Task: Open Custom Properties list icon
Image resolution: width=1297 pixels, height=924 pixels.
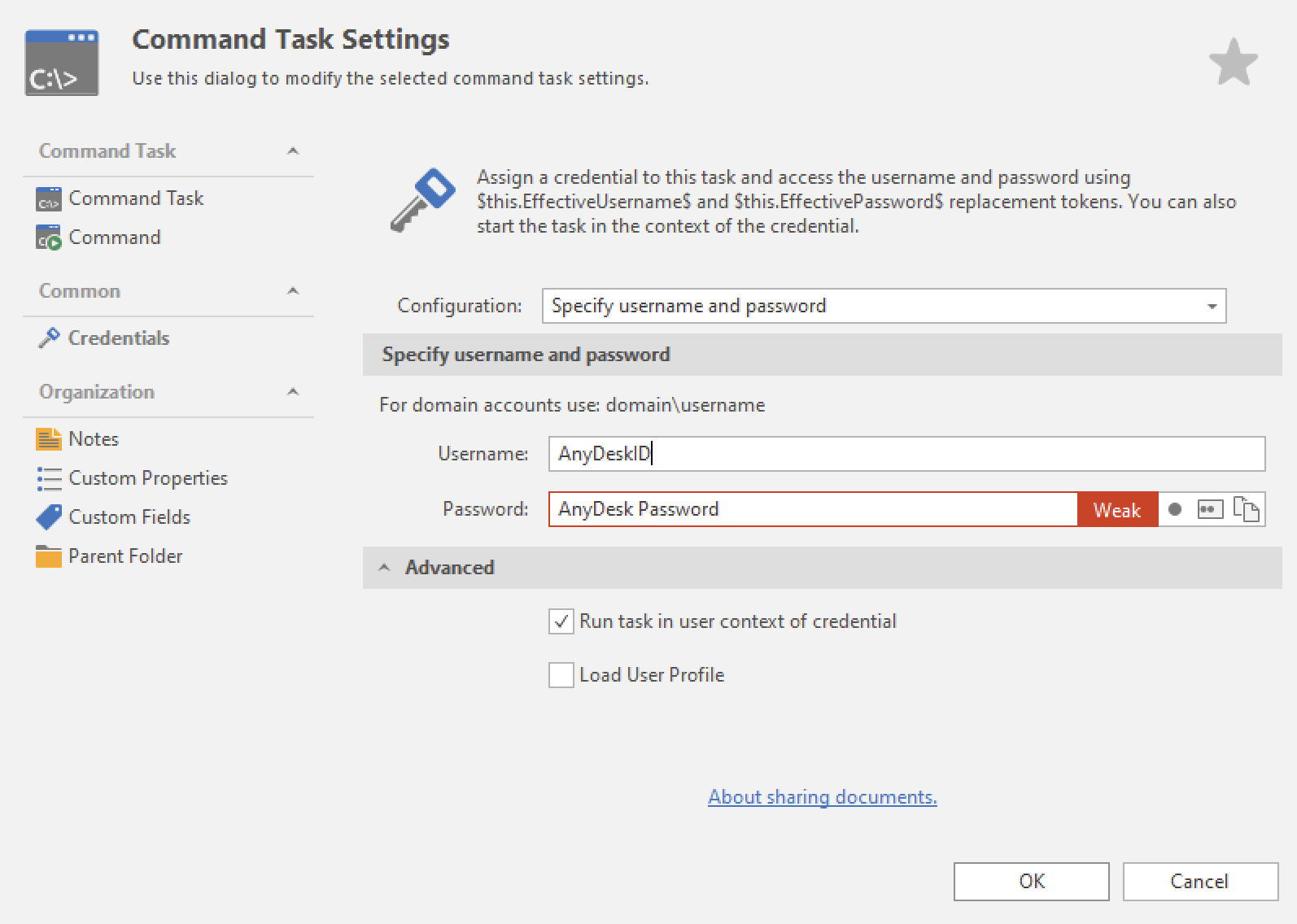Action: click(x=49, y=478)
